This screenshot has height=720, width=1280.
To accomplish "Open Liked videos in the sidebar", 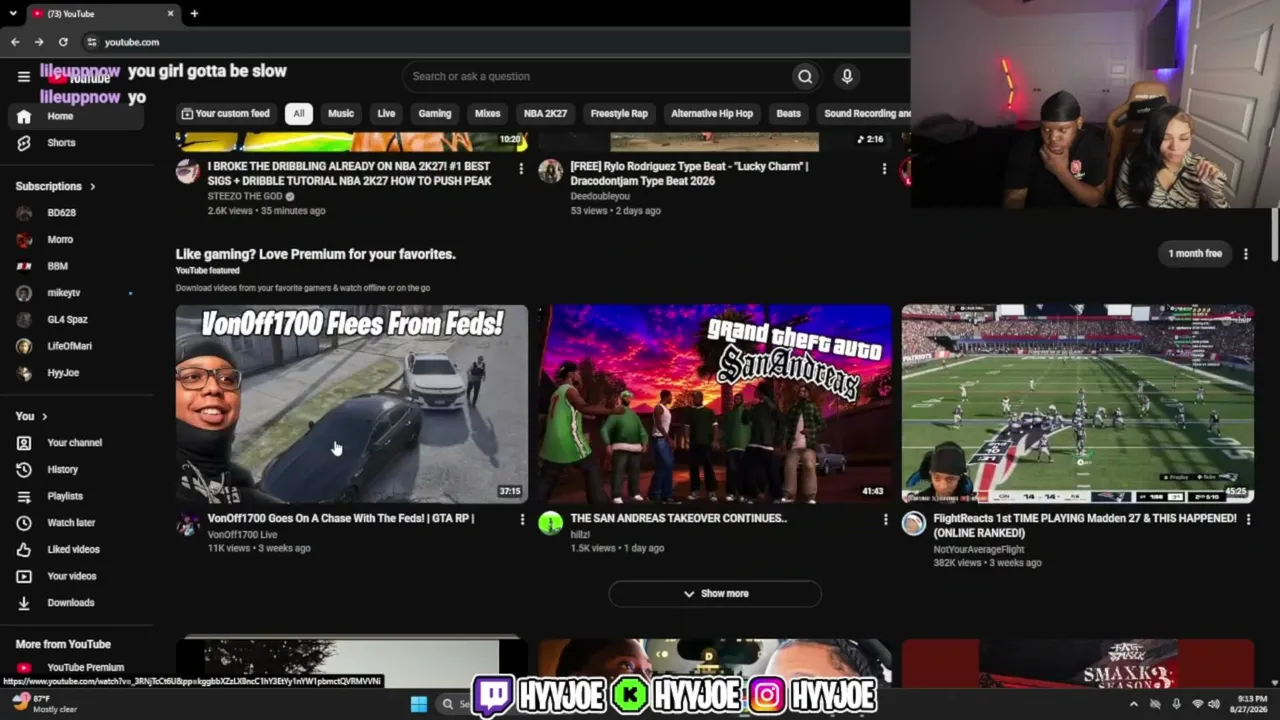I will point(76,549).
